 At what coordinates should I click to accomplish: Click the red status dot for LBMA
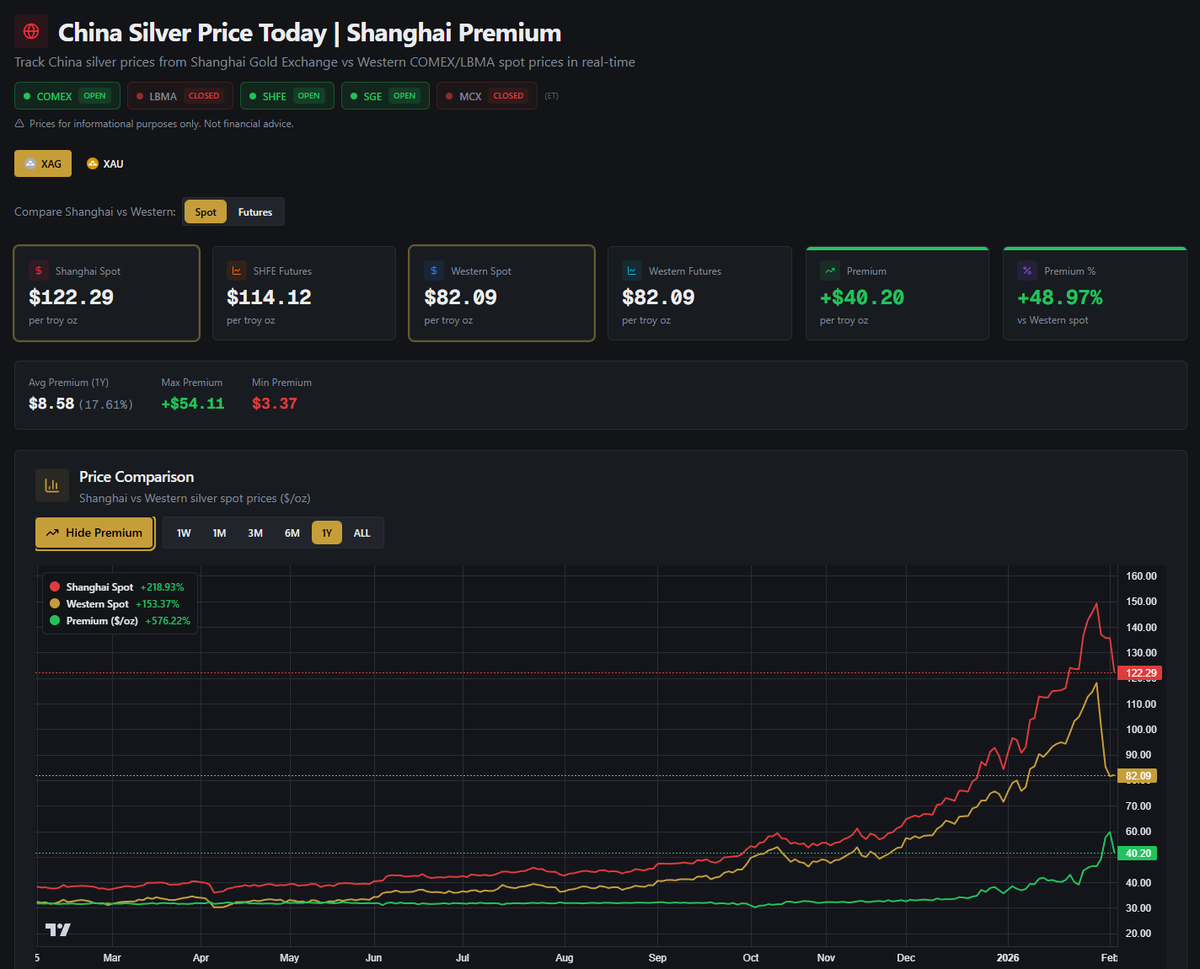tap(140, 96)
